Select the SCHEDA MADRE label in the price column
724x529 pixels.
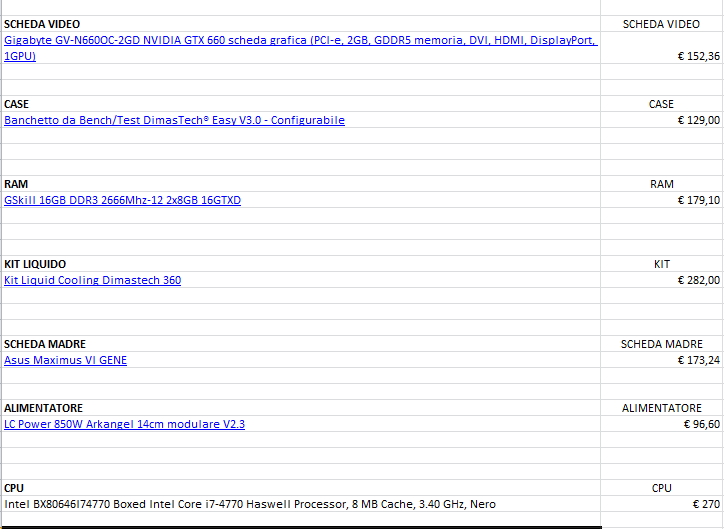point(662,344)
